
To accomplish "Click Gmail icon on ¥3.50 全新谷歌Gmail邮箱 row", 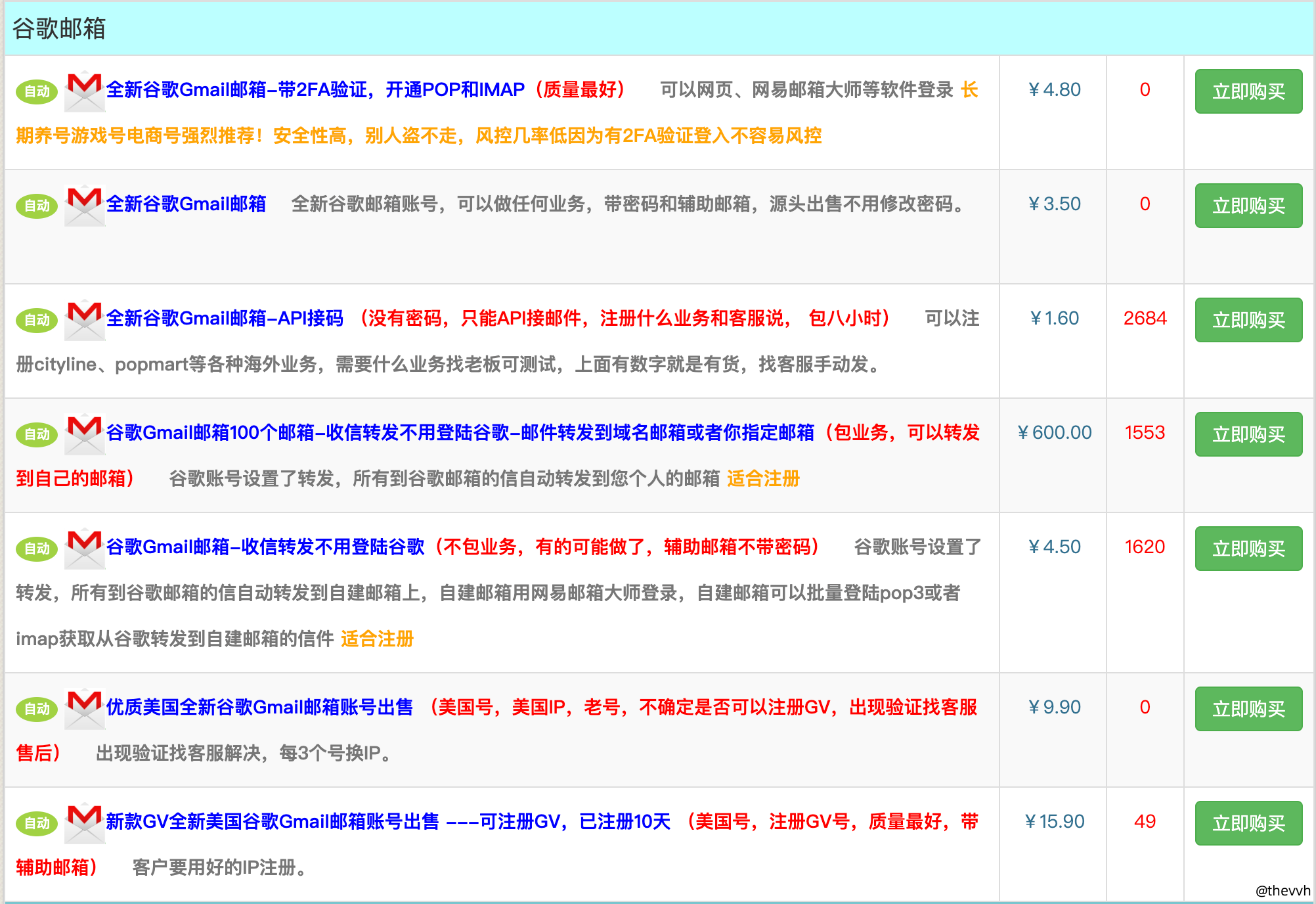I will [85, 206].
